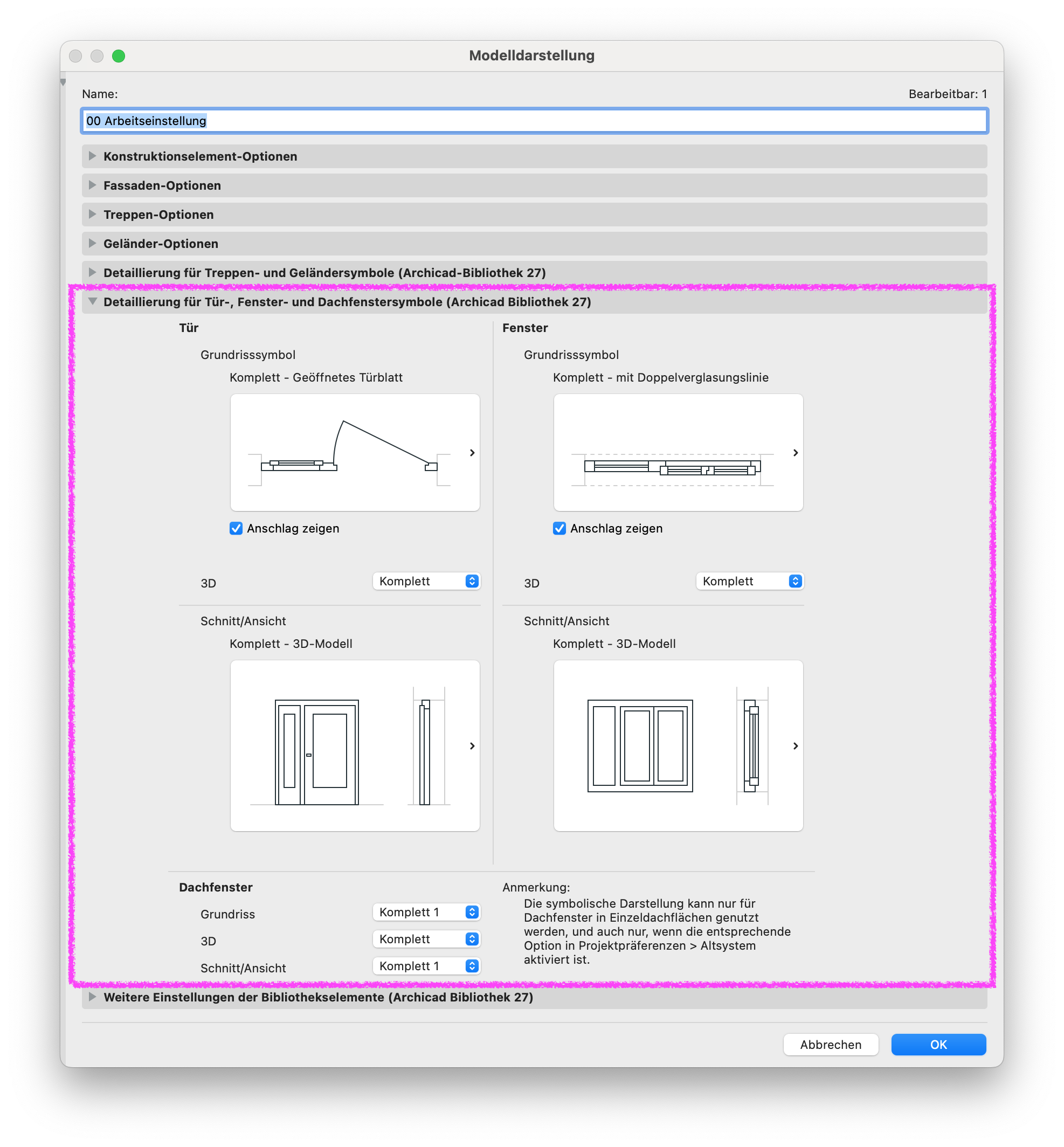Open Tür Schnitt/Ansicht options via chevron arrow

472,746
